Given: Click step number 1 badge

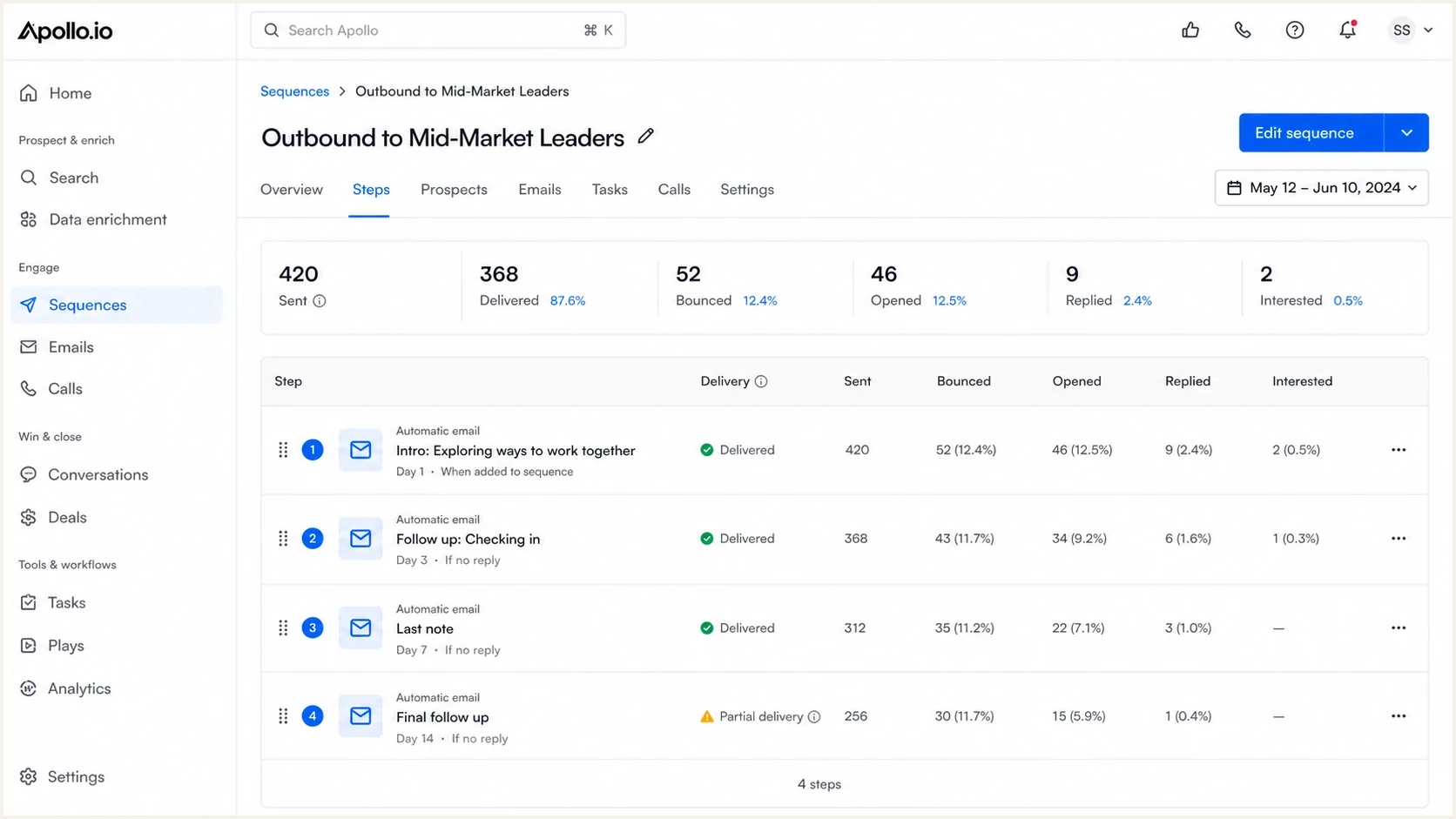Looking at the screenshot, I should 313,450.
